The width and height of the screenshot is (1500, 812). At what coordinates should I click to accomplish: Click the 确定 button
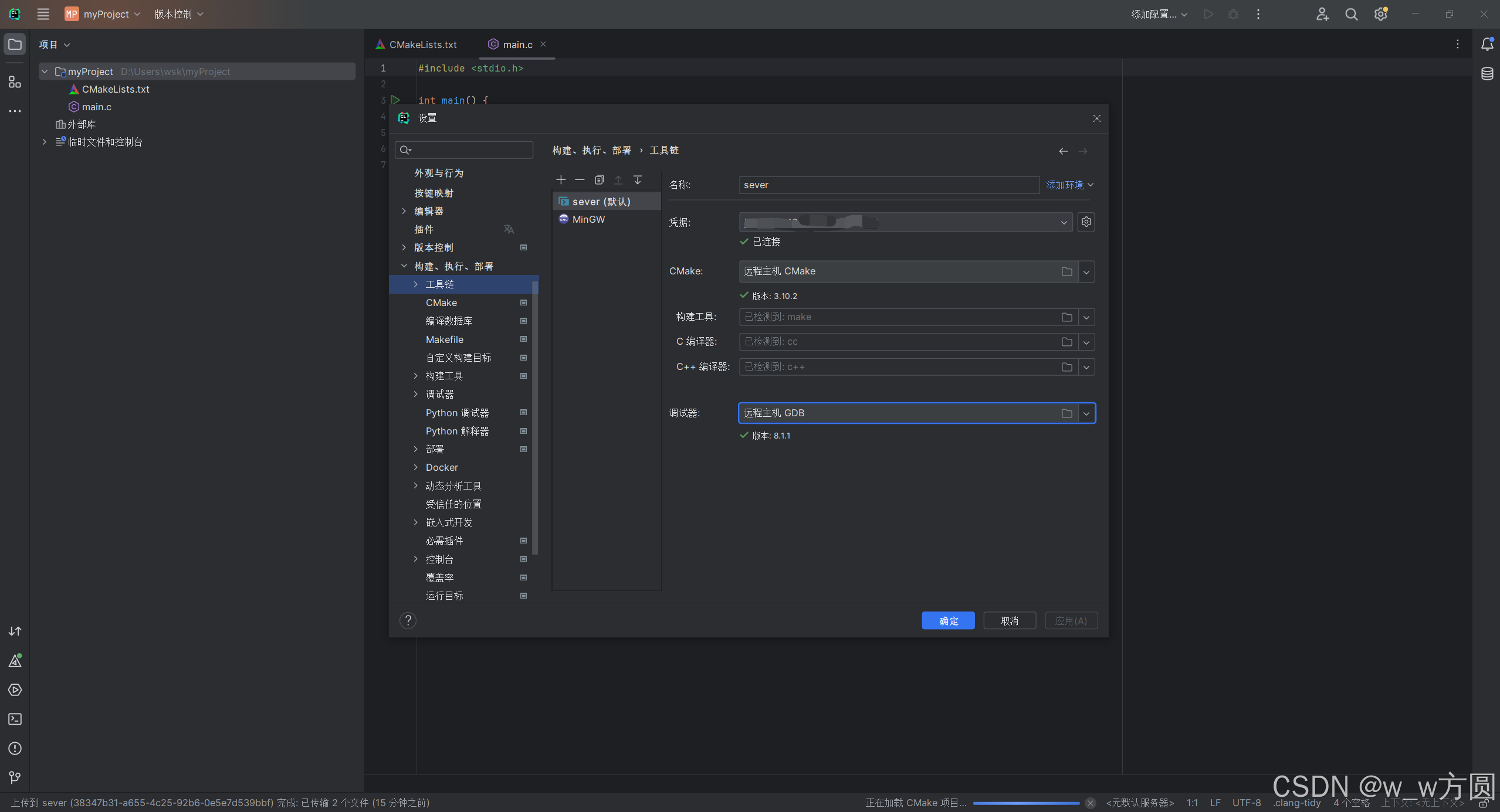tap(948, 621)
